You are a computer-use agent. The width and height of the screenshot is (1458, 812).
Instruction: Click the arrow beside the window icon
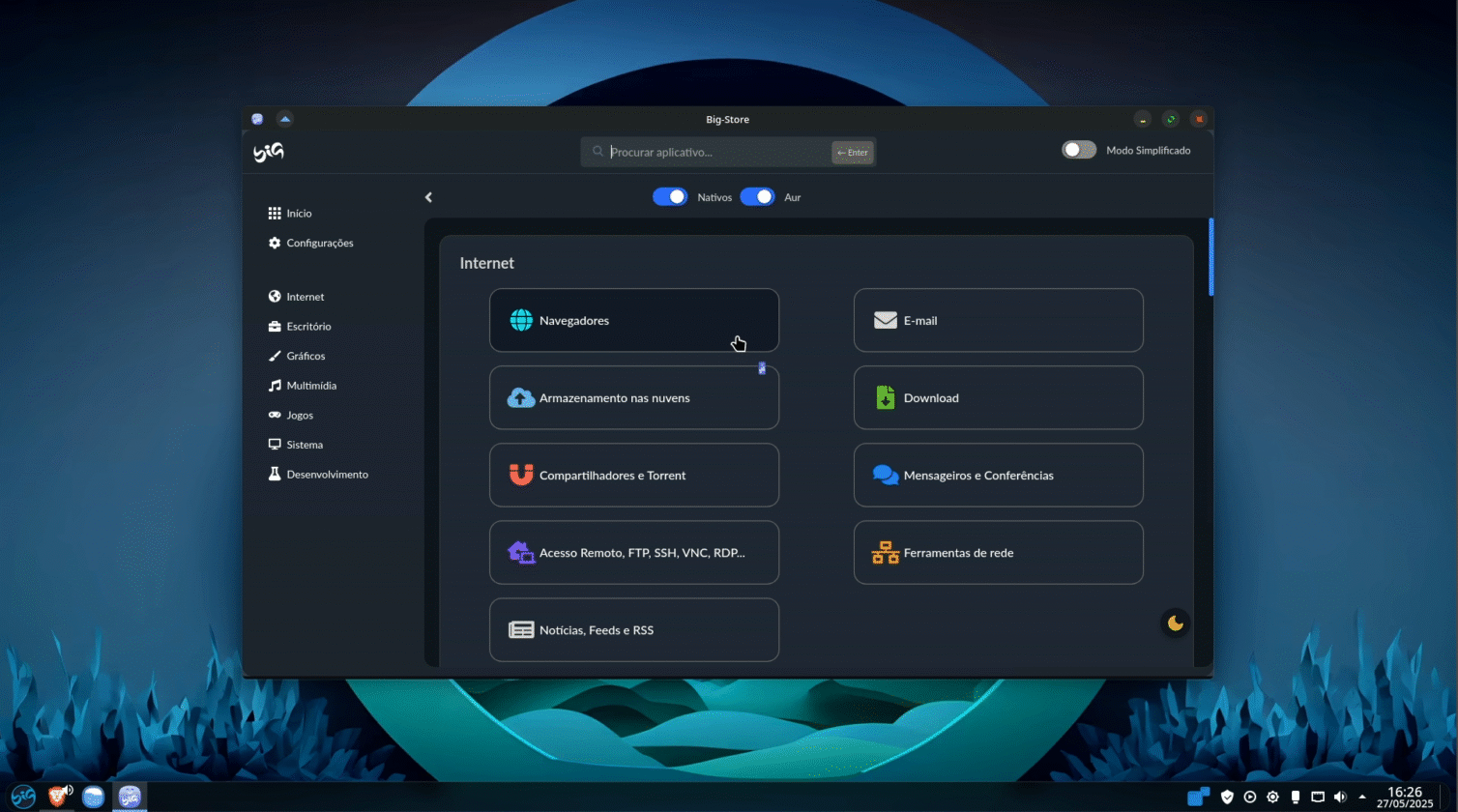tap(284, 118)
